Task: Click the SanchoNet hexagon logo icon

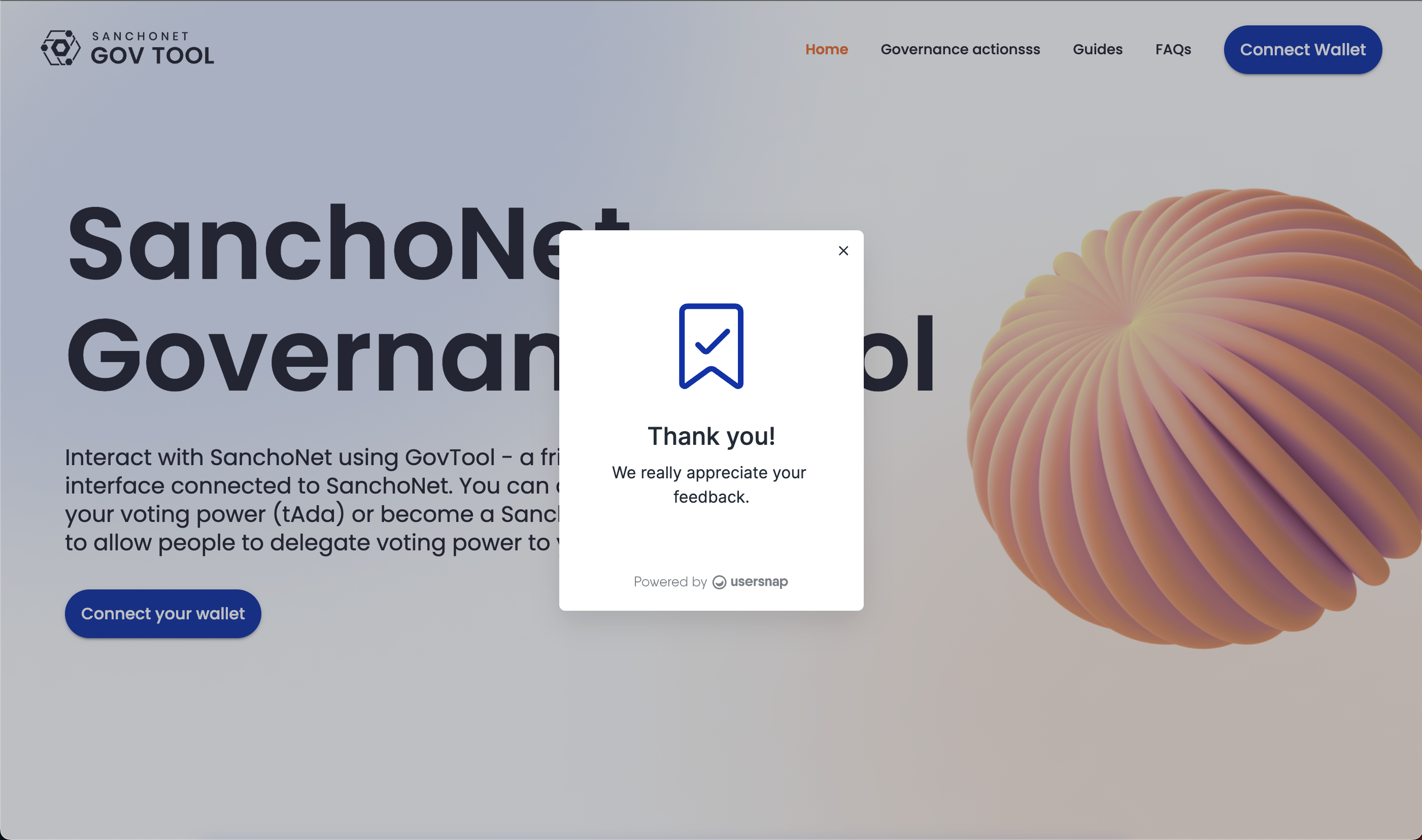Action: pyautogui.click(x=60, y=48)
